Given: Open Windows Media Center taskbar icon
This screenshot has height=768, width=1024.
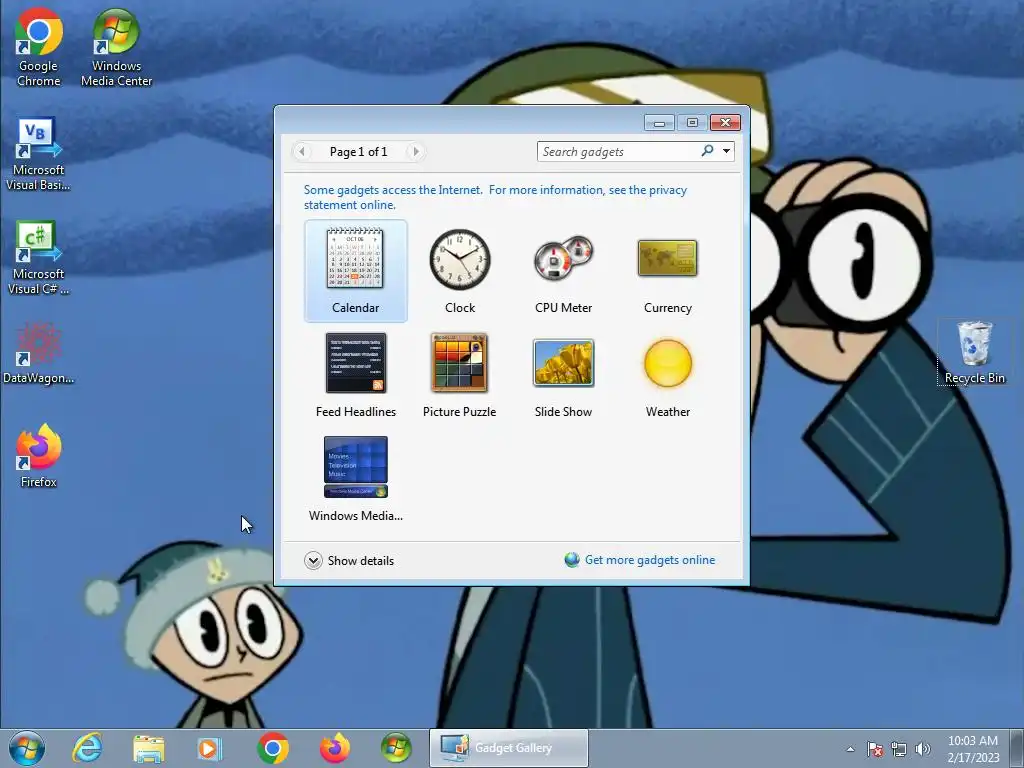Looking at the screenshot, I should [x=396, y=748].
